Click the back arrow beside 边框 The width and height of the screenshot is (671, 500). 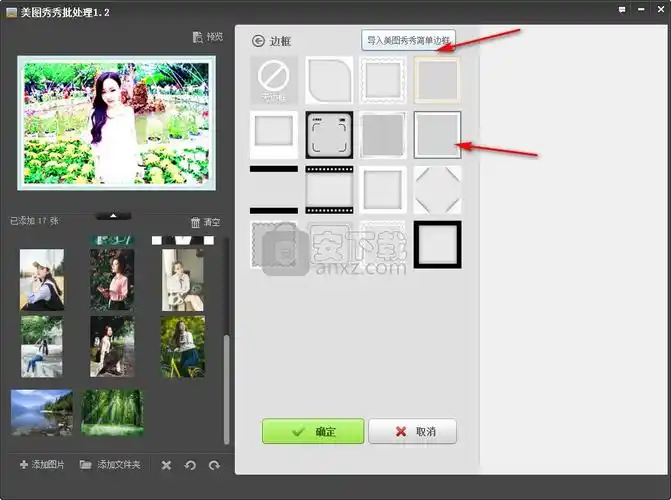pos(258,41)
